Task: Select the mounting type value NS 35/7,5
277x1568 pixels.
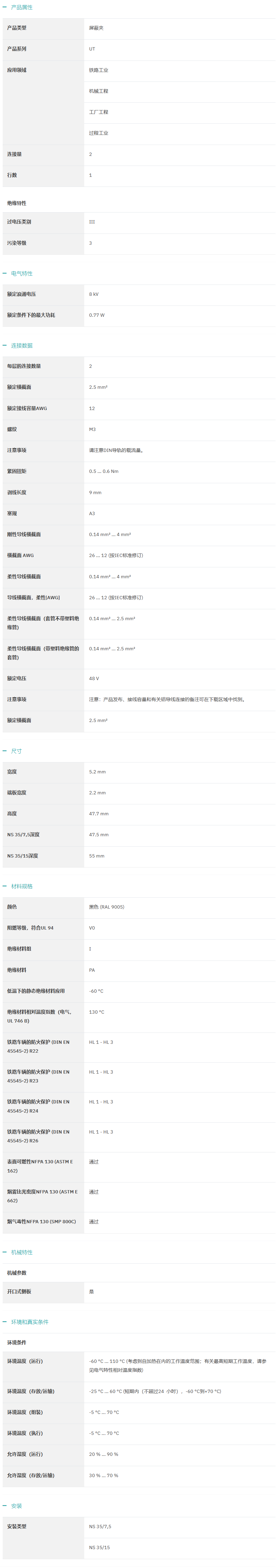Action: (x=100, y=1526)
